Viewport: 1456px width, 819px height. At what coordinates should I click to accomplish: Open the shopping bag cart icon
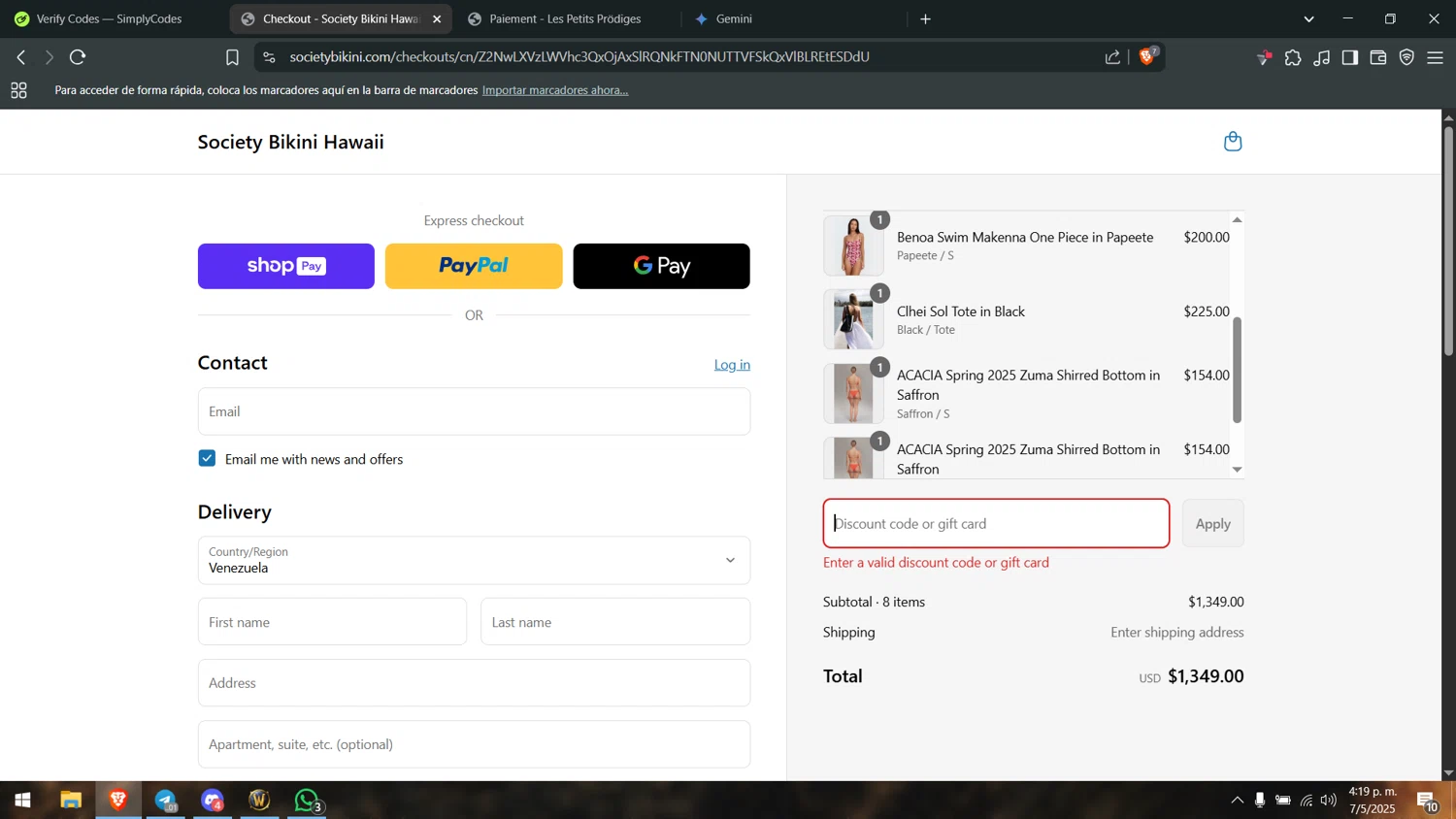pos(1233,142)
